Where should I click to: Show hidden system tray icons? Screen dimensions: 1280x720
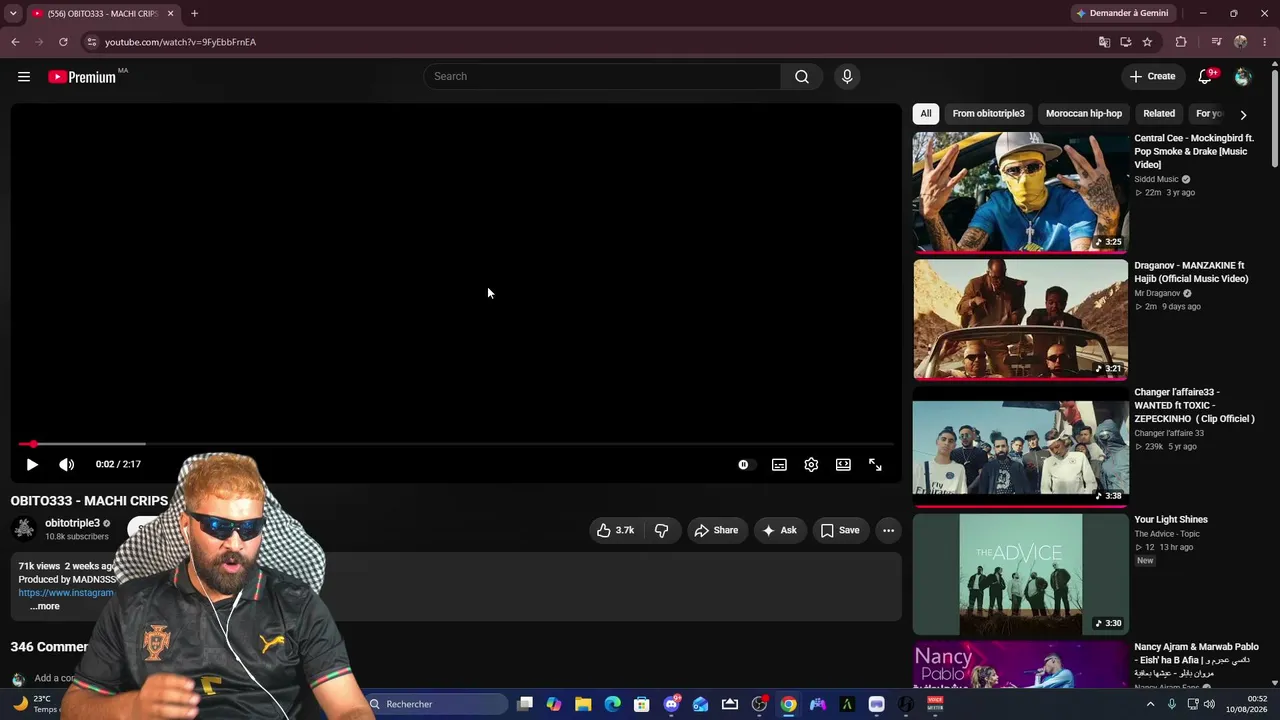(1150, 704)
